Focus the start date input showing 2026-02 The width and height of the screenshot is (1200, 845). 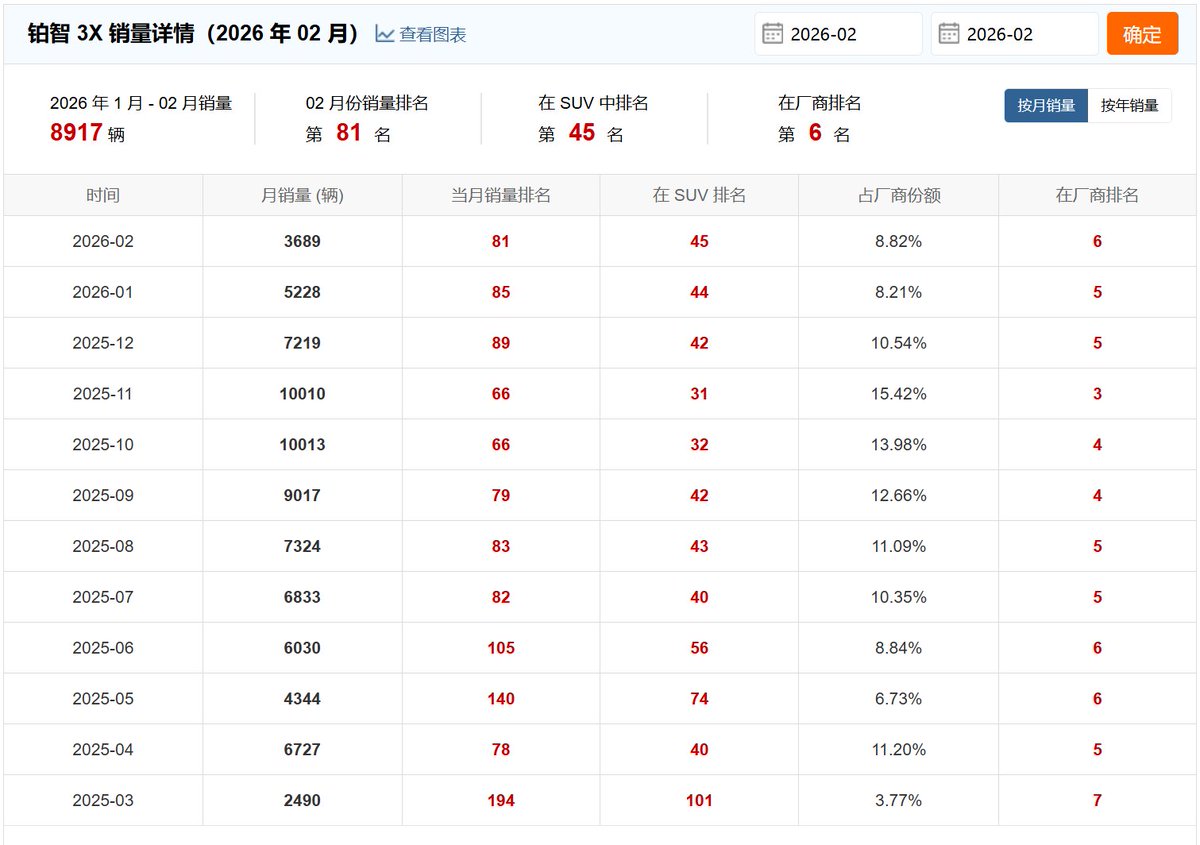pos(839,34)
